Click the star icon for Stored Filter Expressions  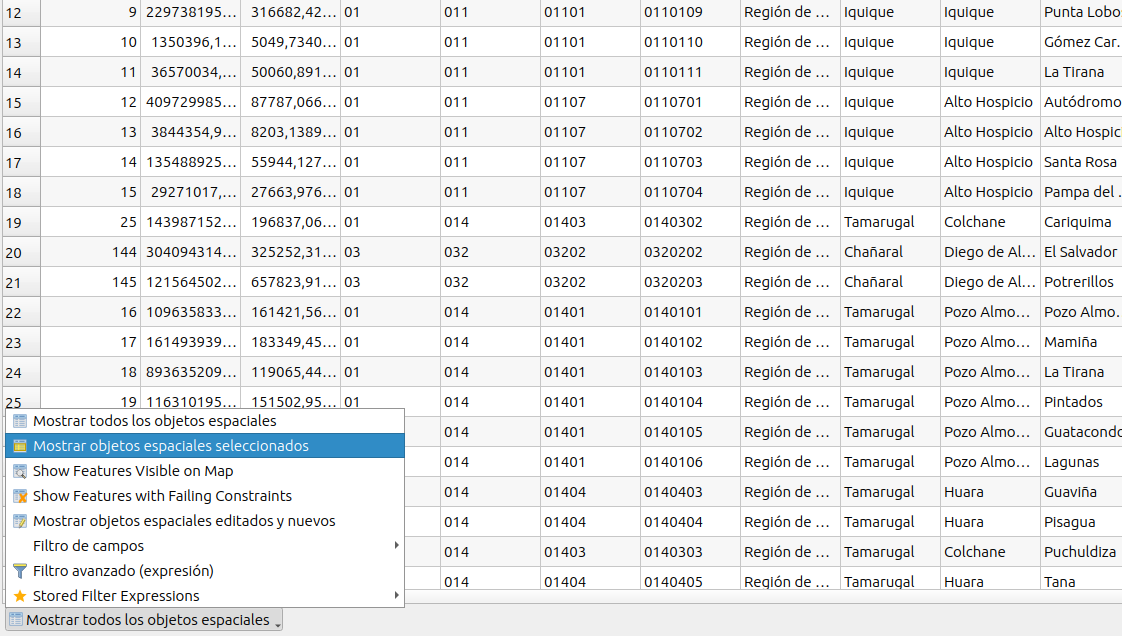click(x=20, y=596)
